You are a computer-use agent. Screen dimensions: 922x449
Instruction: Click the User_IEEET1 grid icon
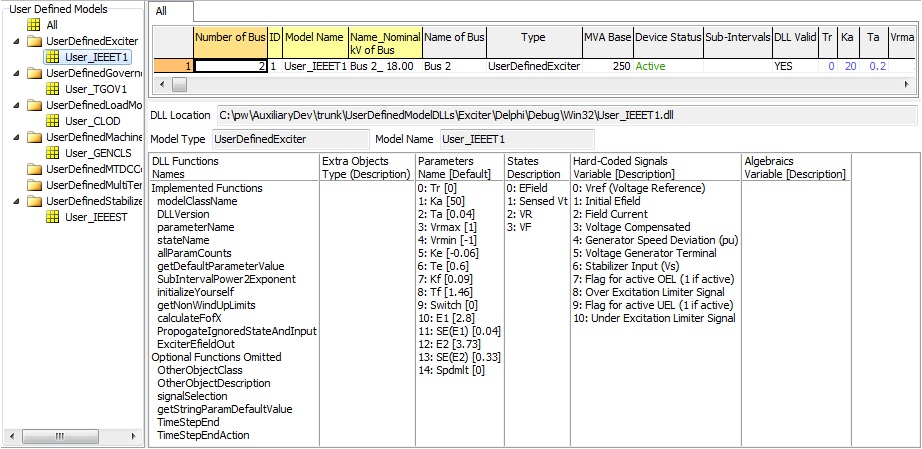click(x=53, y=57)
